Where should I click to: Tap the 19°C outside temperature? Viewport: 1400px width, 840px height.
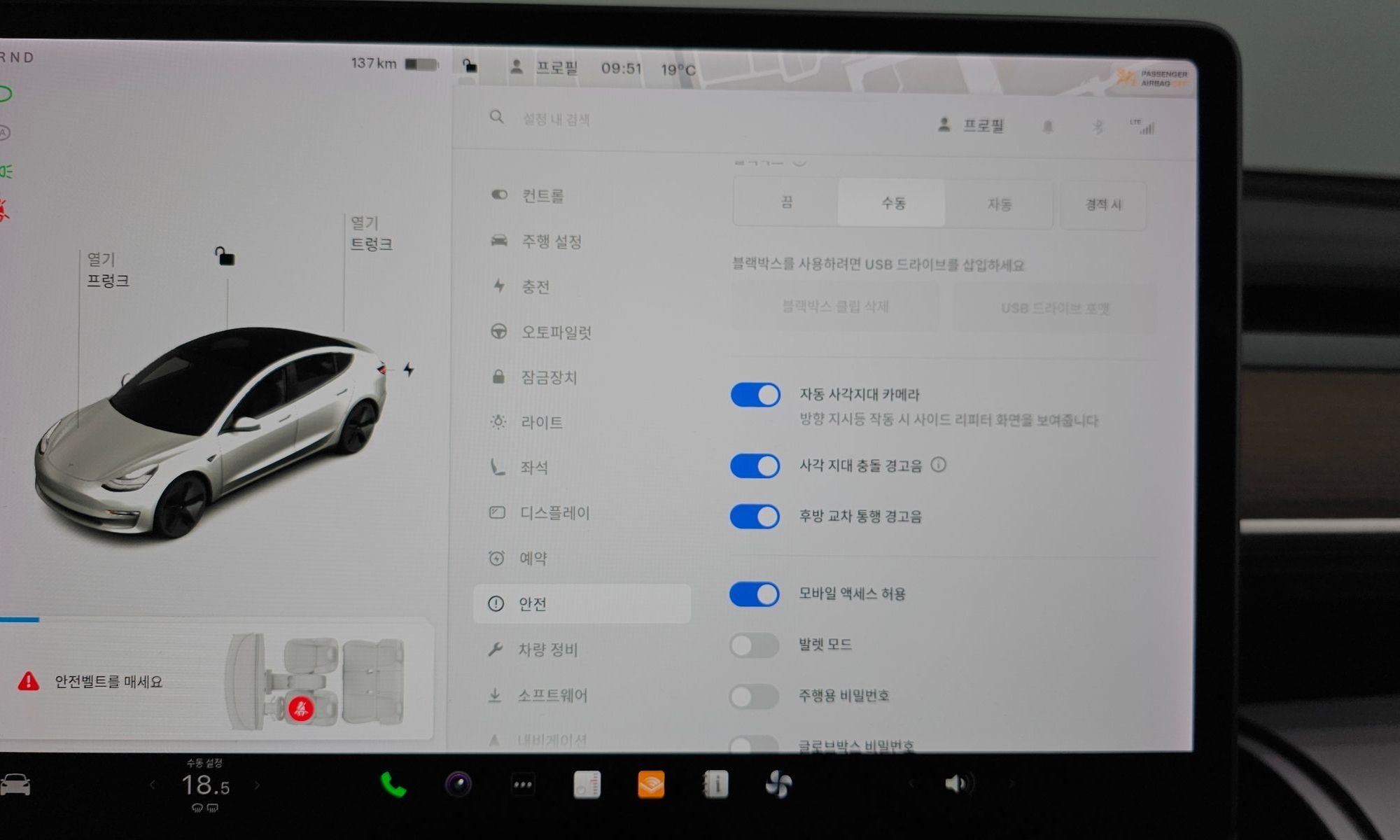click(x=678, y=70)
